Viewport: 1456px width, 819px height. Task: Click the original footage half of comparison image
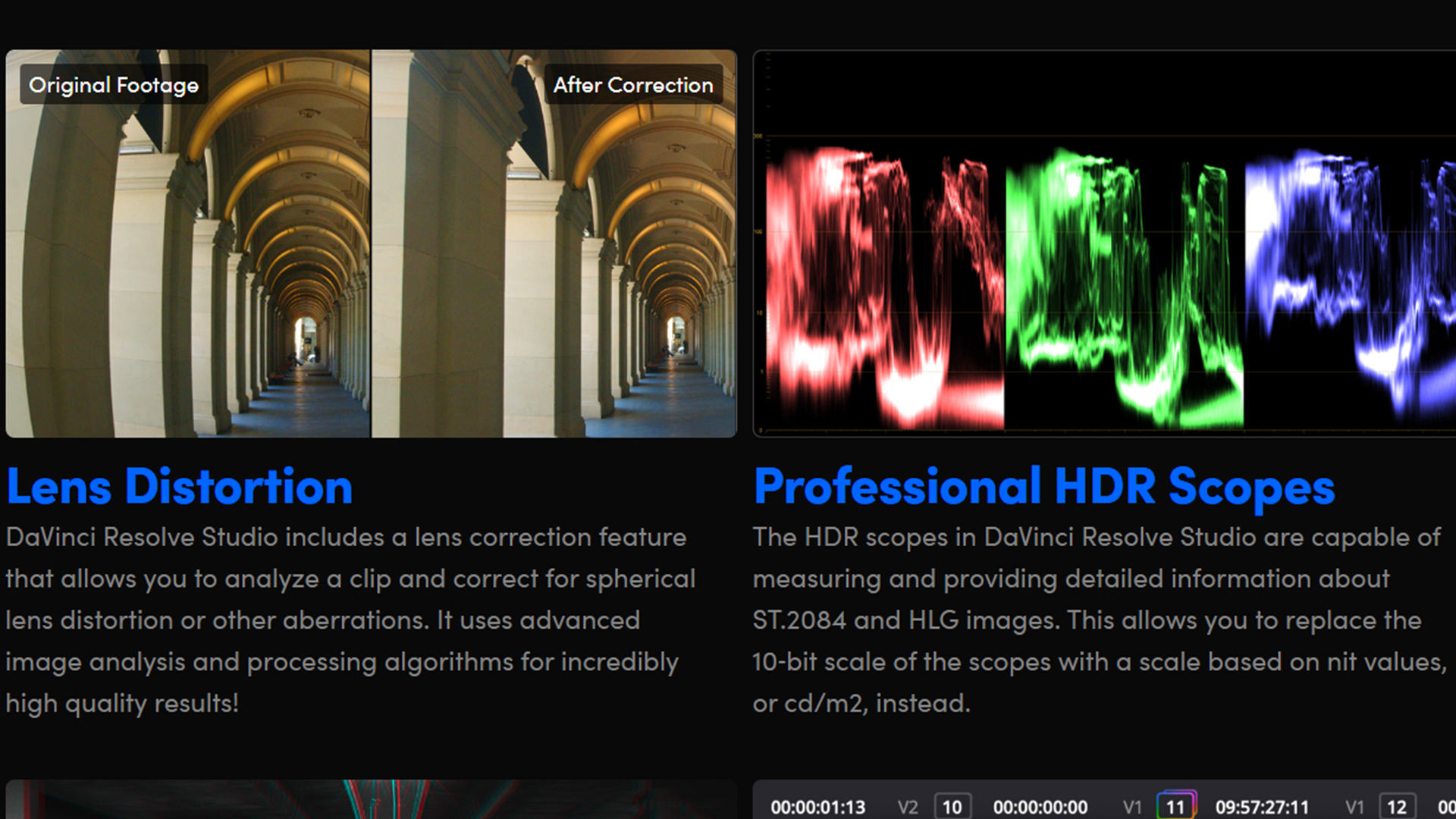tap(188, 265)
